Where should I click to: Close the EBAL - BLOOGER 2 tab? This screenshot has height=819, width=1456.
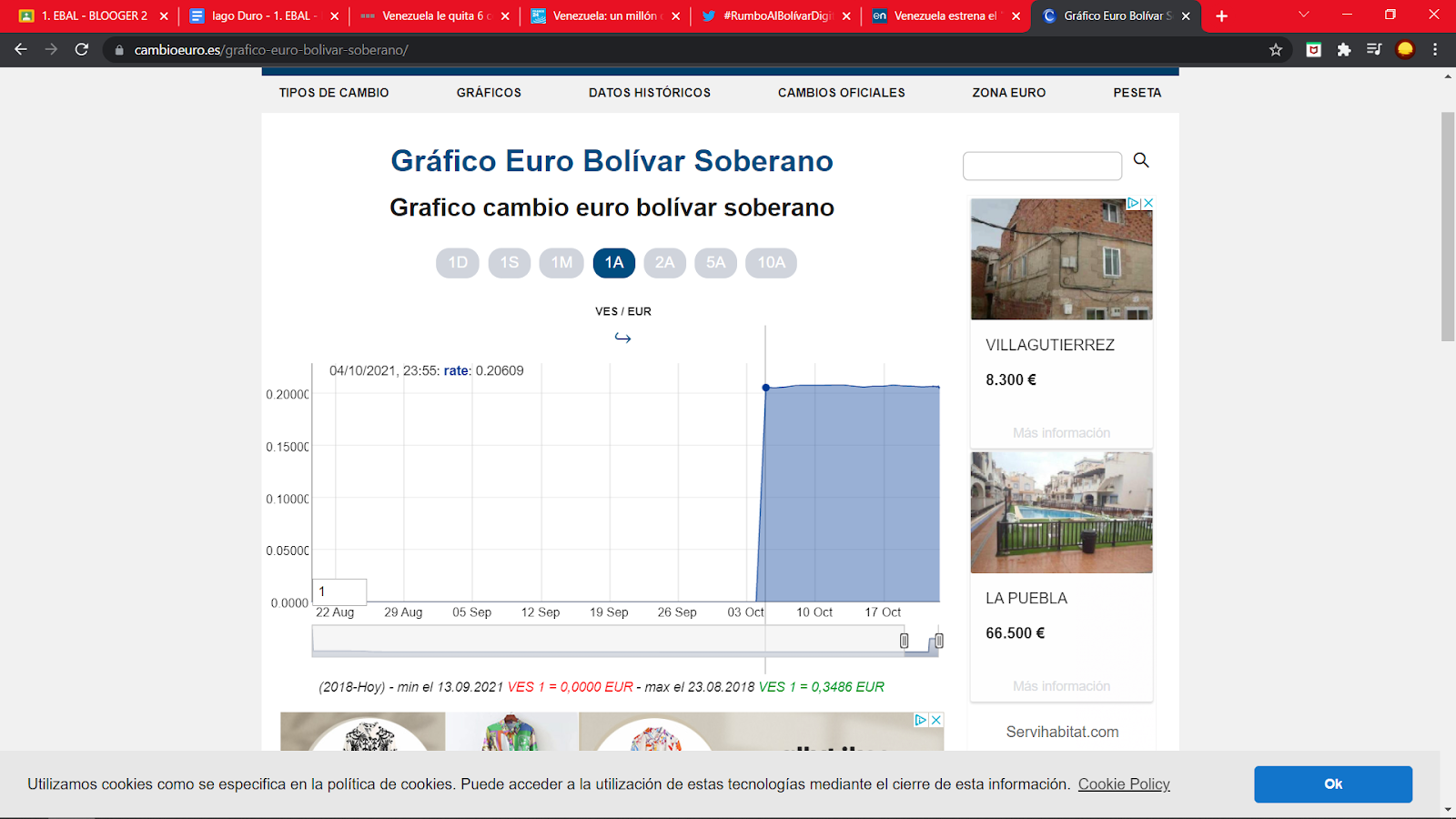[x=164, y=16]
